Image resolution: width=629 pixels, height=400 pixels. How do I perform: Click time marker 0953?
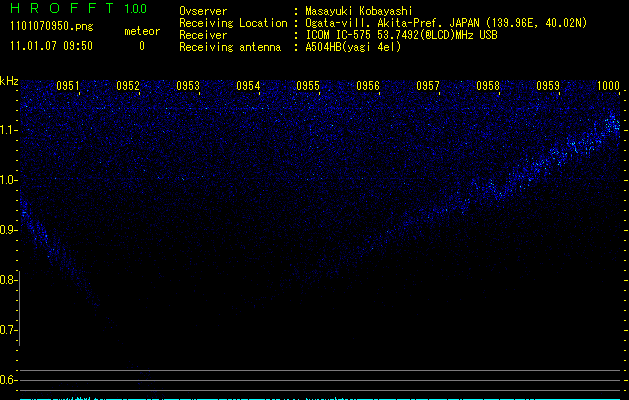188,86
